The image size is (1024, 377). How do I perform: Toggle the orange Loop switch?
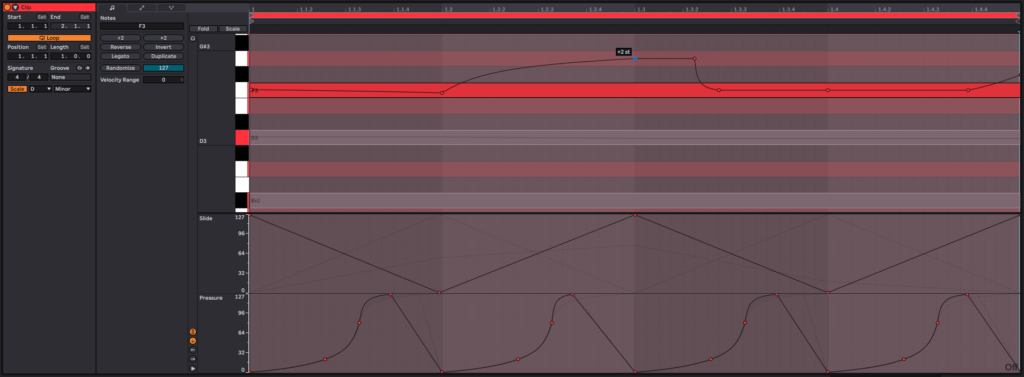click(x=49, y=38)
